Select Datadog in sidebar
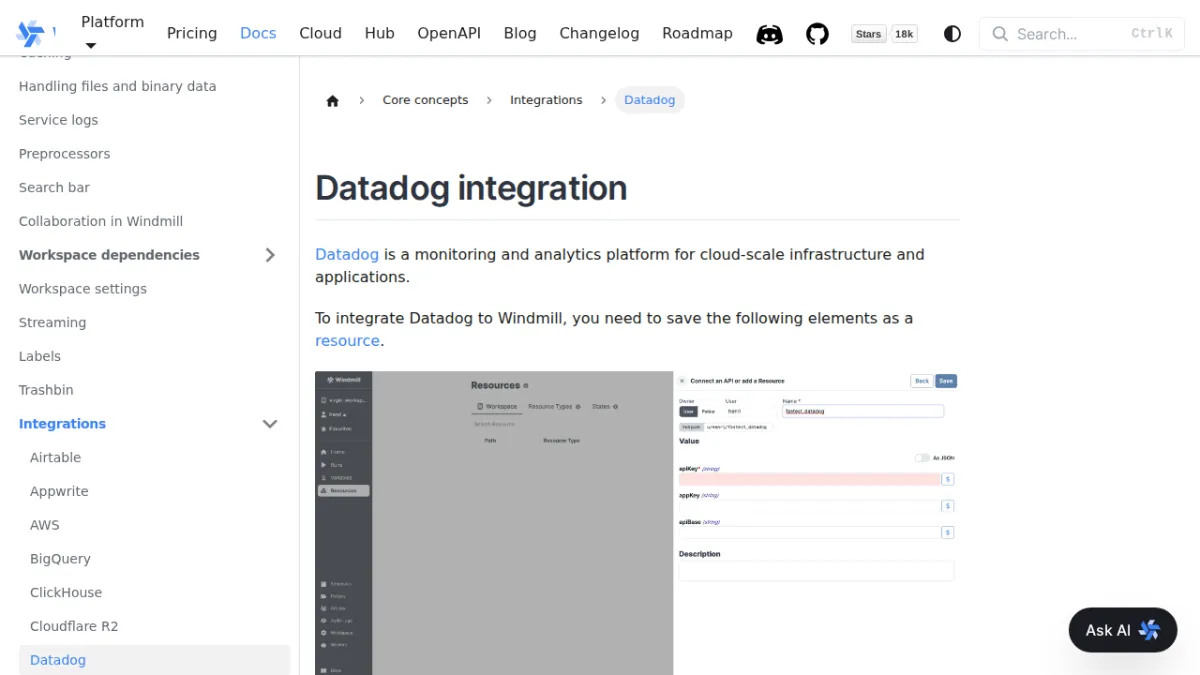The image size is (1200, 675). (x=155, y=660)
